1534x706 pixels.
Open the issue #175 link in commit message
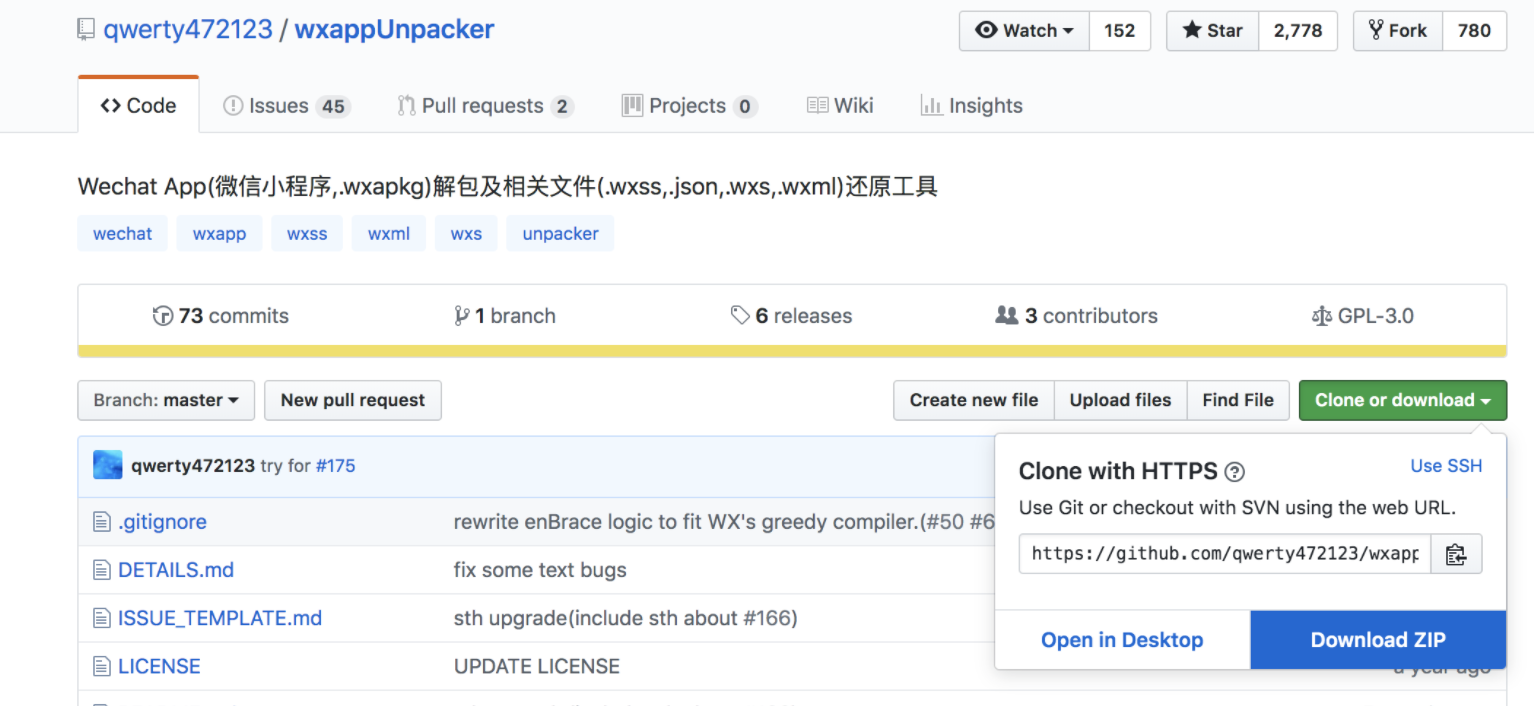coord(335,466)
